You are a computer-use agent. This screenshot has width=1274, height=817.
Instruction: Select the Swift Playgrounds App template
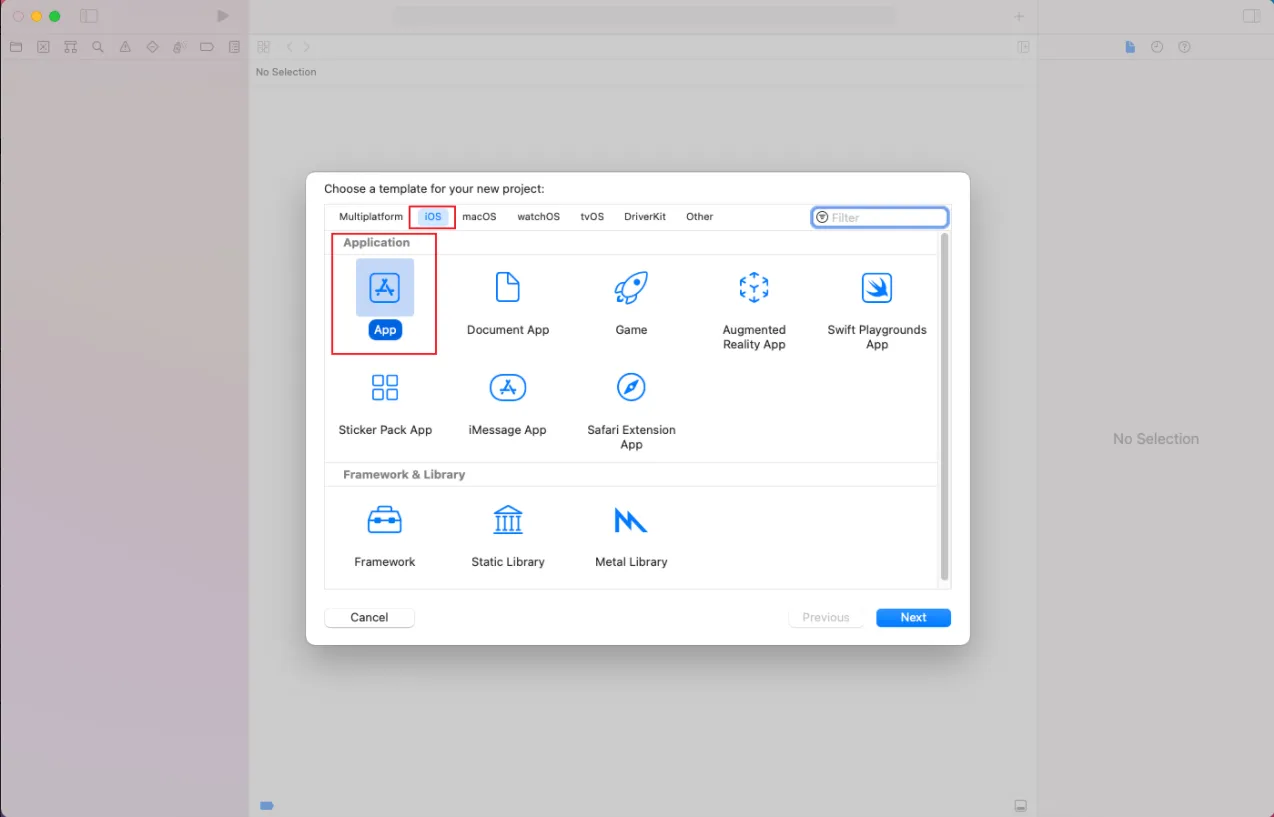pyautogui.click(x=877, y=310)
